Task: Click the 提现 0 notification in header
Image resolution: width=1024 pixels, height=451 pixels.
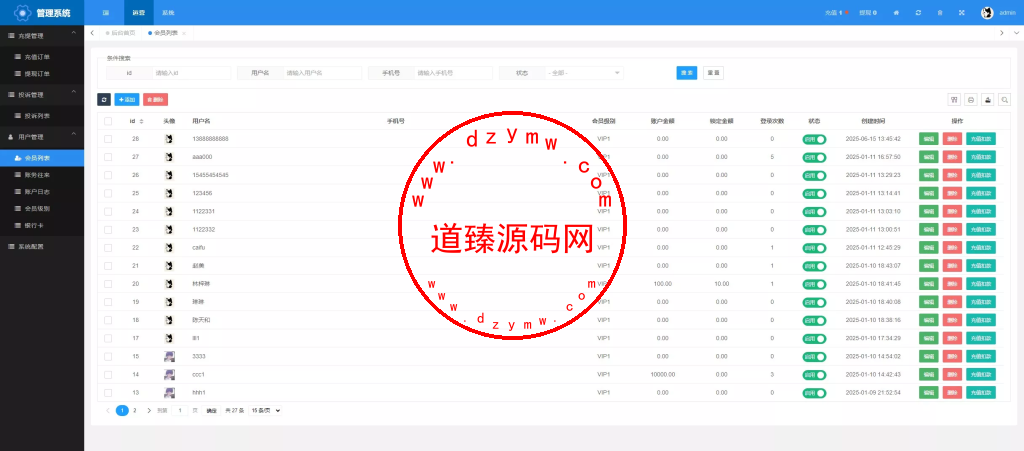Action: tap(868, 12)
